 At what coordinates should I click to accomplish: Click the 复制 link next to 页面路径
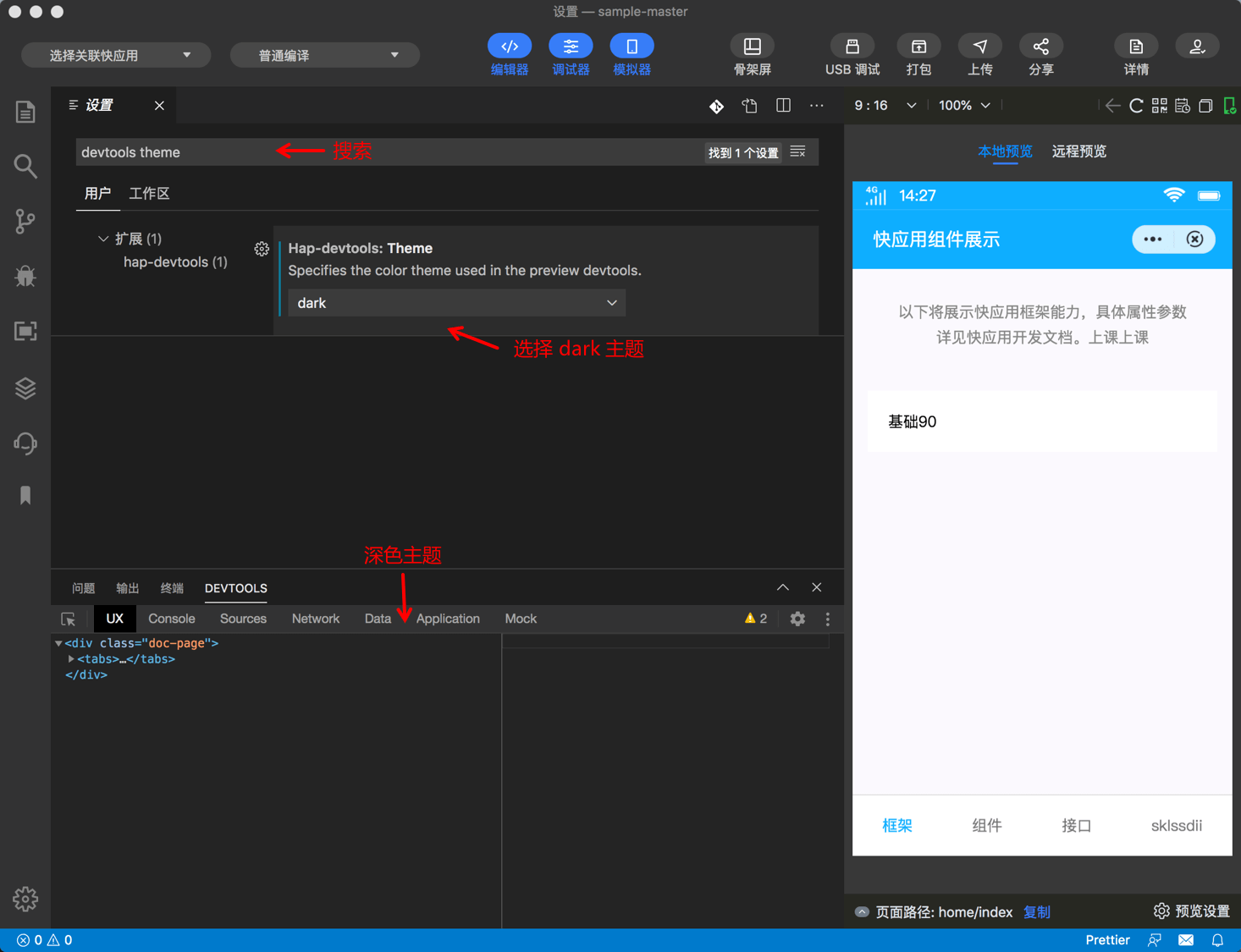[1036, 911]
